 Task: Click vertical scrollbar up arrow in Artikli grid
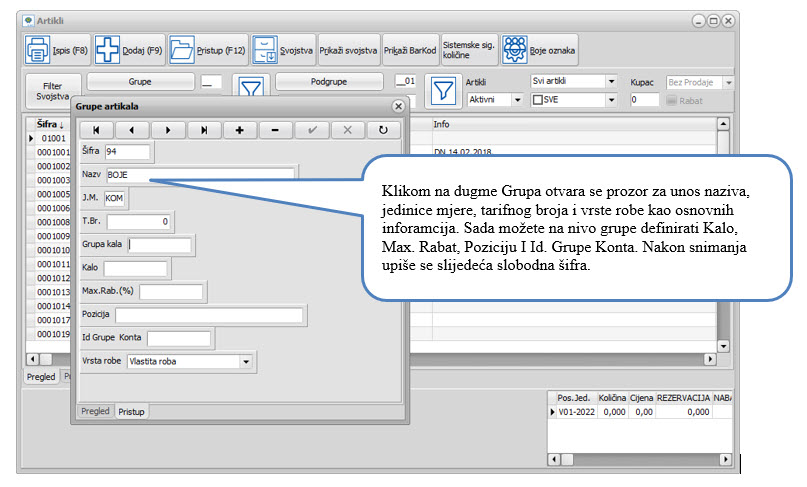pyautogui.click(x=723, y=124)
